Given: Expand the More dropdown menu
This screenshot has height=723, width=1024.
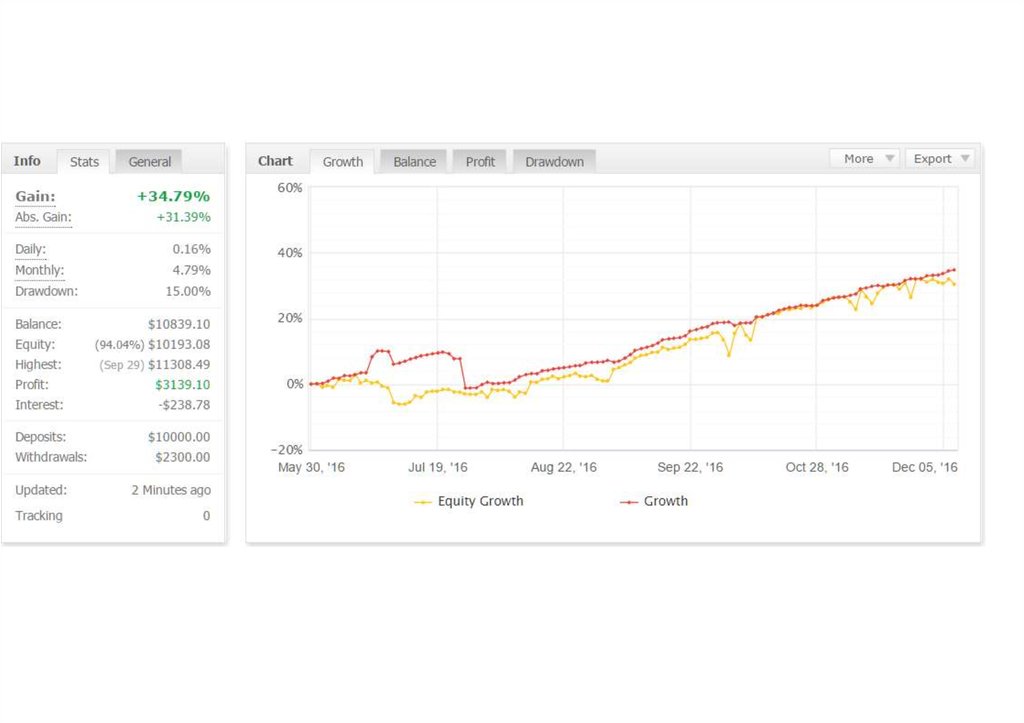Looking at the screenshot, I should [x=858, y=158].
